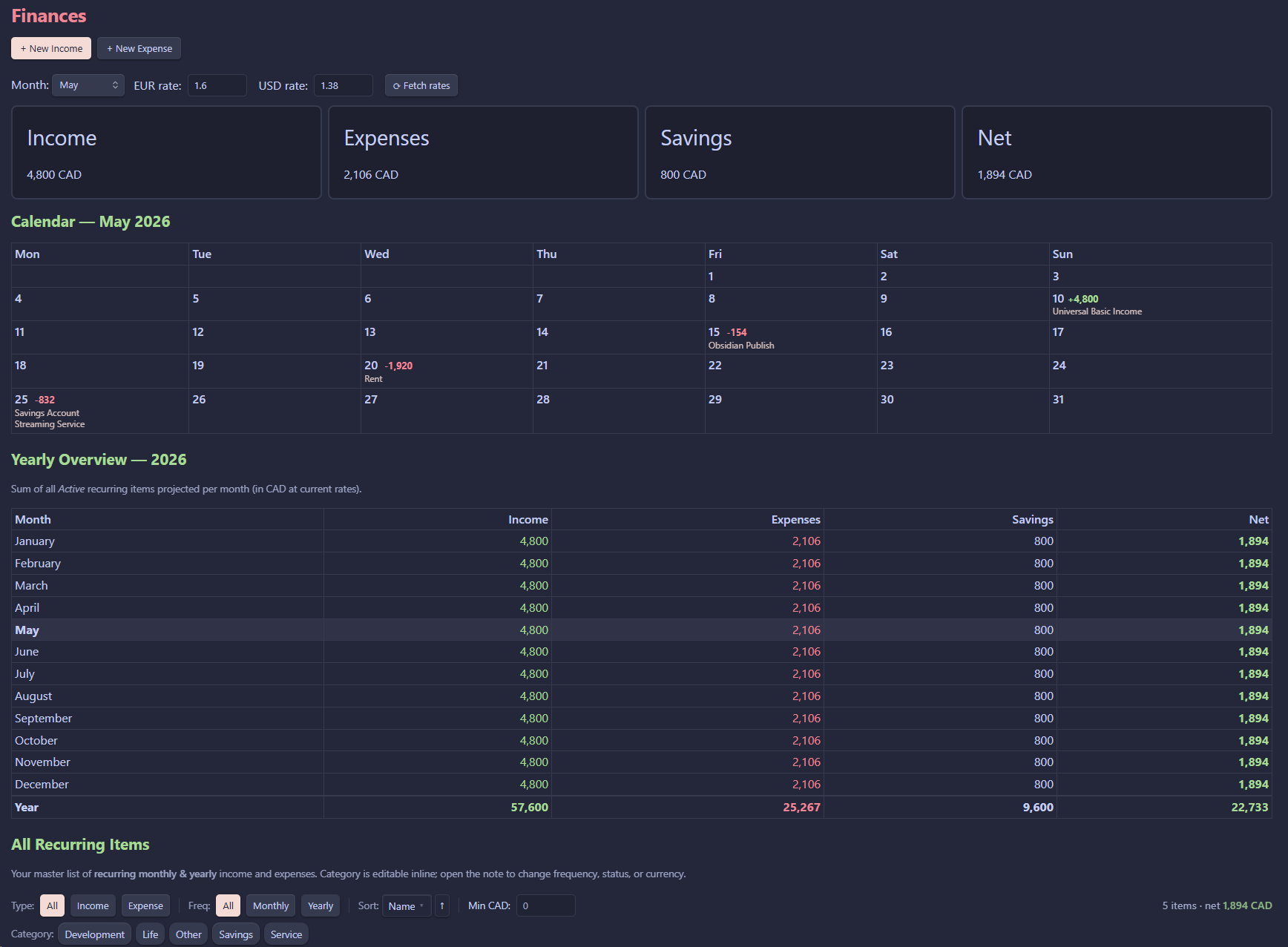This screenshot has width=1288, height=947.
Task: Click the EUR rate input field
Action: (x=217, y=85)
